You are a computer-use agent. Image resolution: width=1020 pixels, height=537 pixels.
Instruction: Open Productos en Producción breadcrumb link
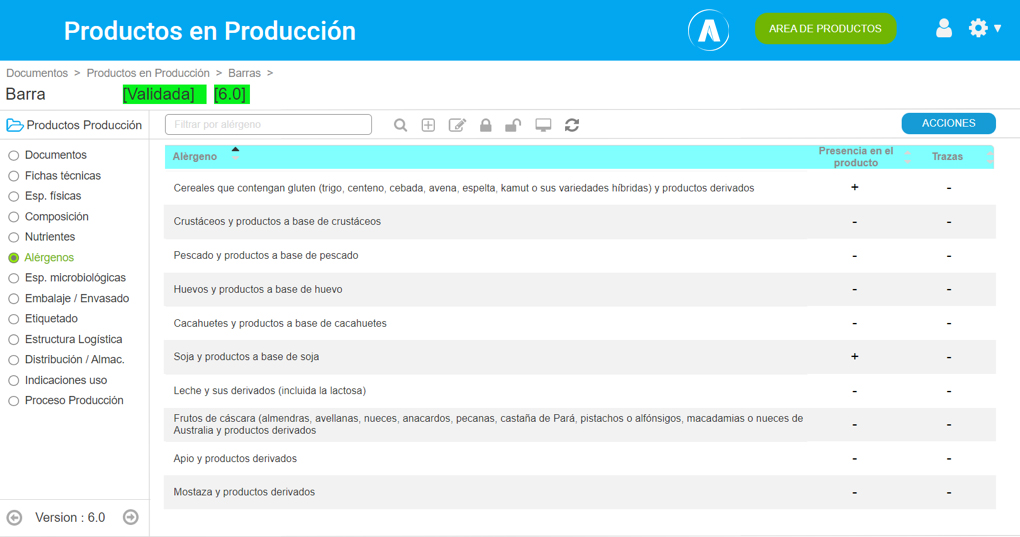tap(148, 73)
